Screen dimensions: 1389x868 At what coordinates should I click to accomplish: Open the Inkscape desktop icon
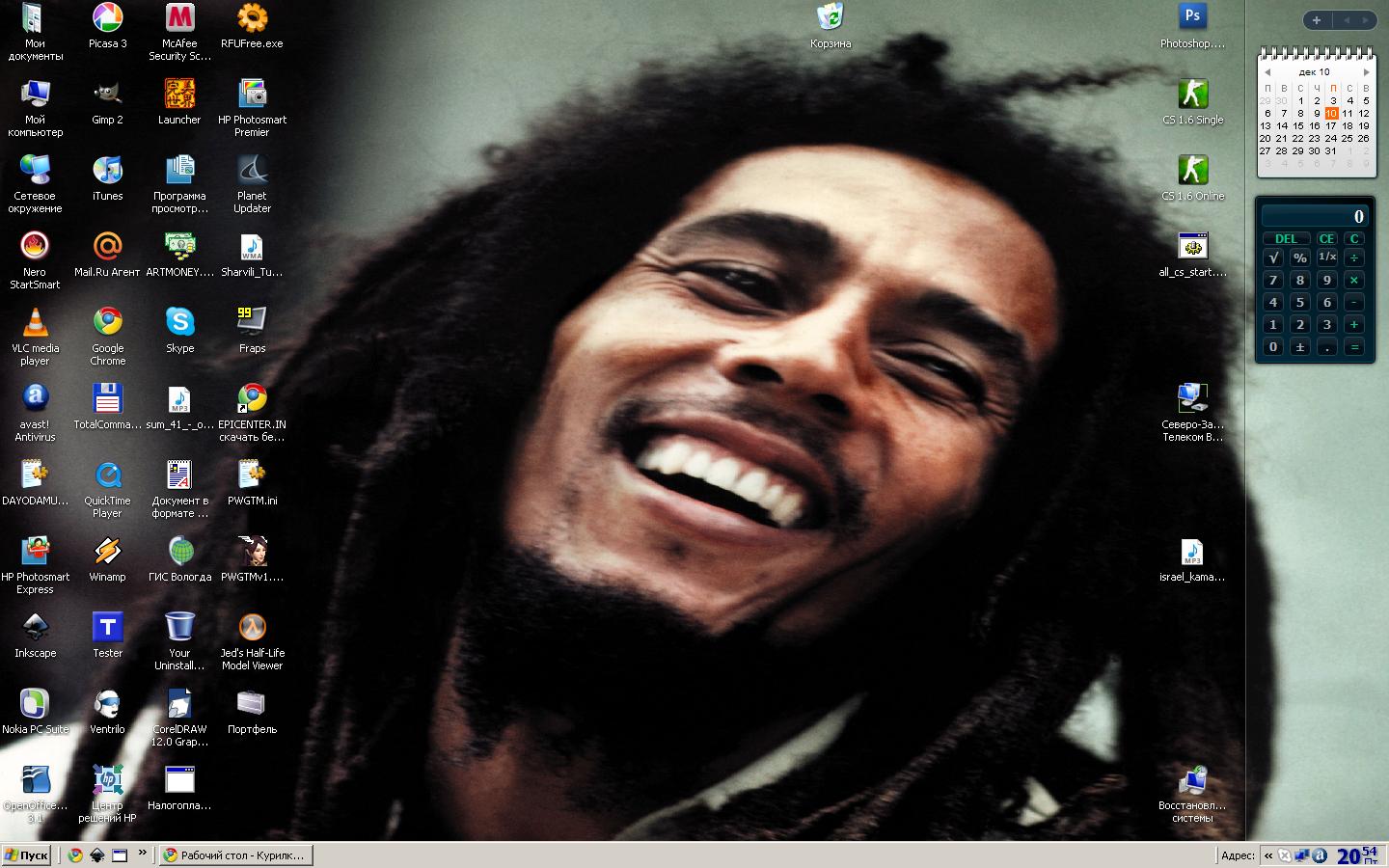(x=35, y=628)
